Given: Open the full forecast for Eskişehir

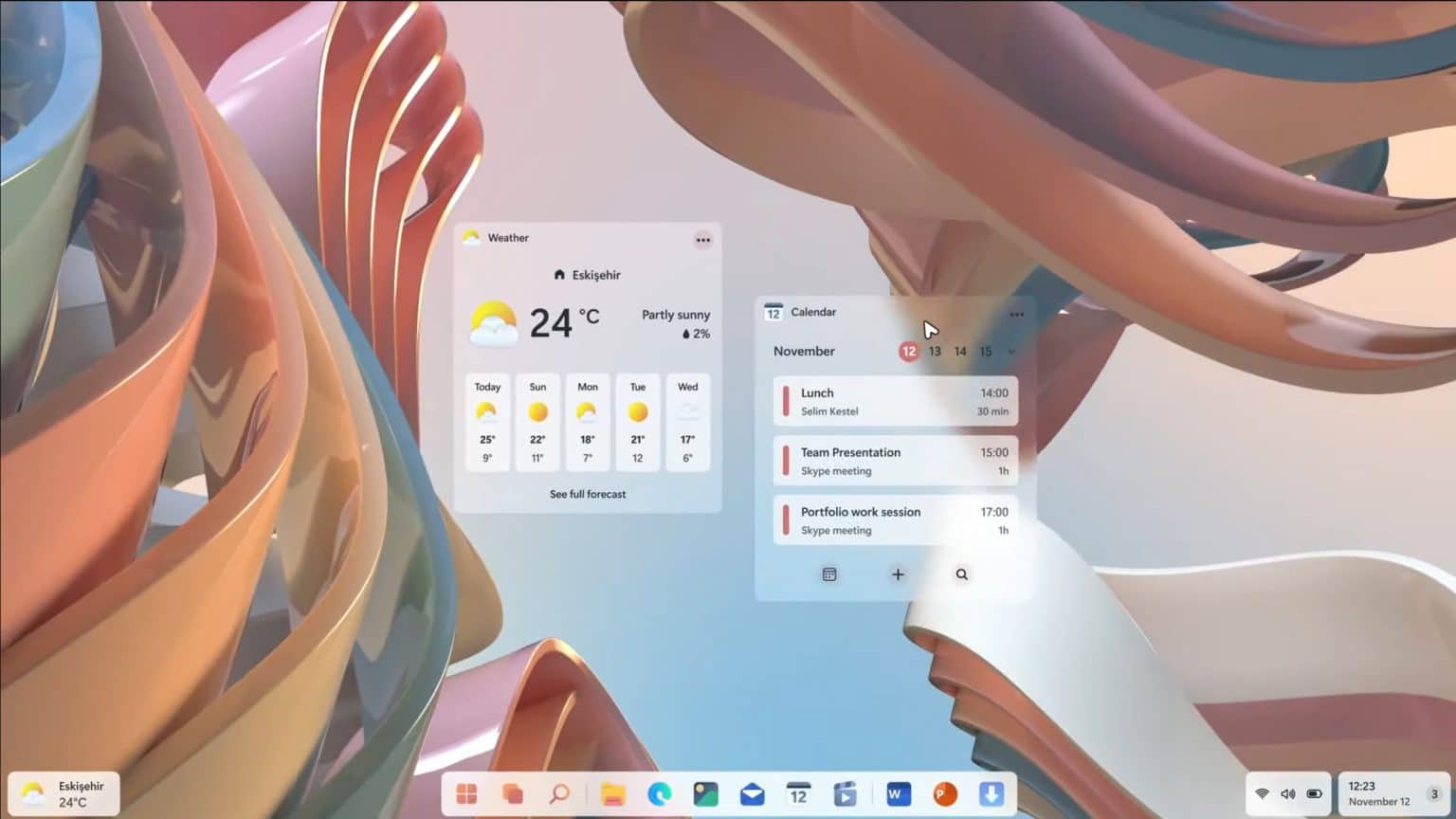Looking at the screenshot, I should point(588,494).
